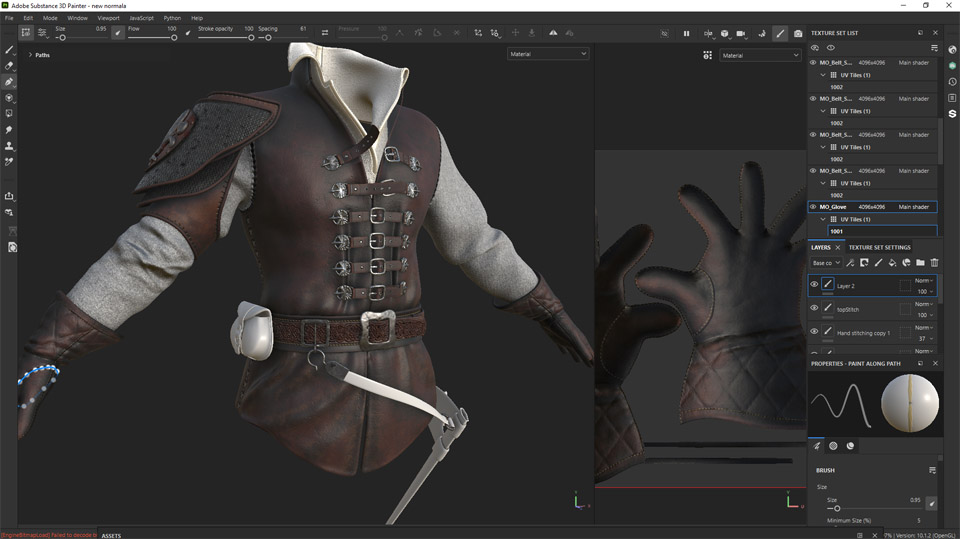Click the Stroke opacity slider
This screenshot has width=960, height=539.
click(226, 37)
